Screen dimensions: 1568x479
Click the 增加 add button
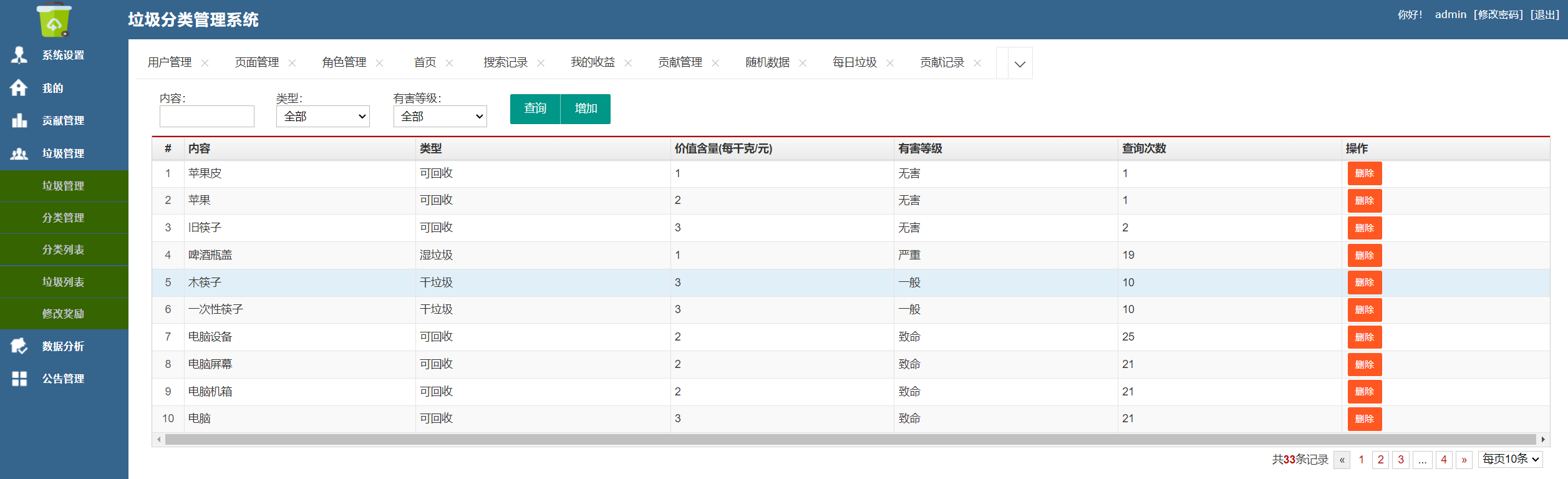coord(586,109)
